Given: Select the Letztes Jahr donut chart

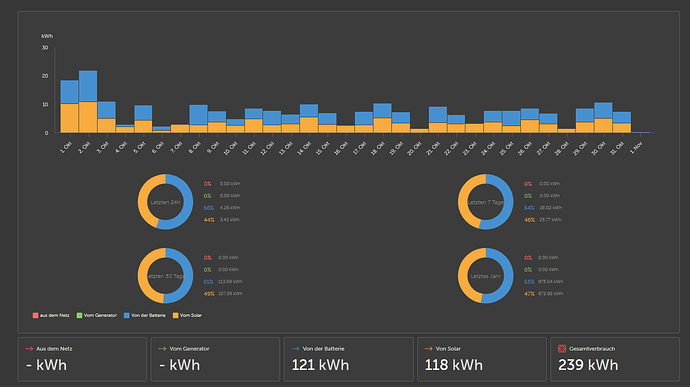Looking at the screenshot, I should pyautogui.click(x=486, y=276).
